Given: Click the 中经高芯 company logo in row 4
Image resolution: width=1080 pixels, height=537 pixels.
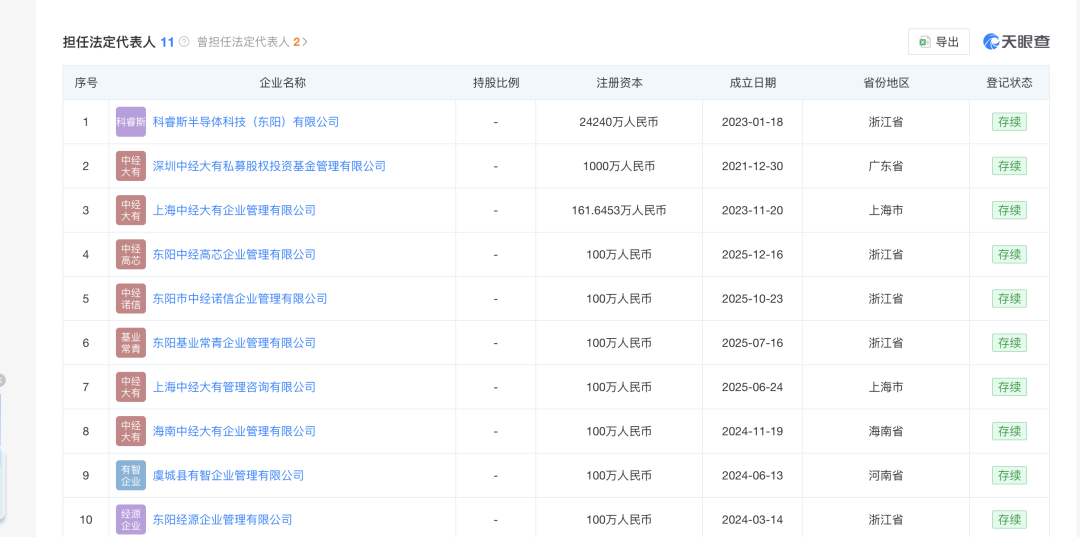Looking at the screenshot, I should pyautogui.click(x=131, y=254).
